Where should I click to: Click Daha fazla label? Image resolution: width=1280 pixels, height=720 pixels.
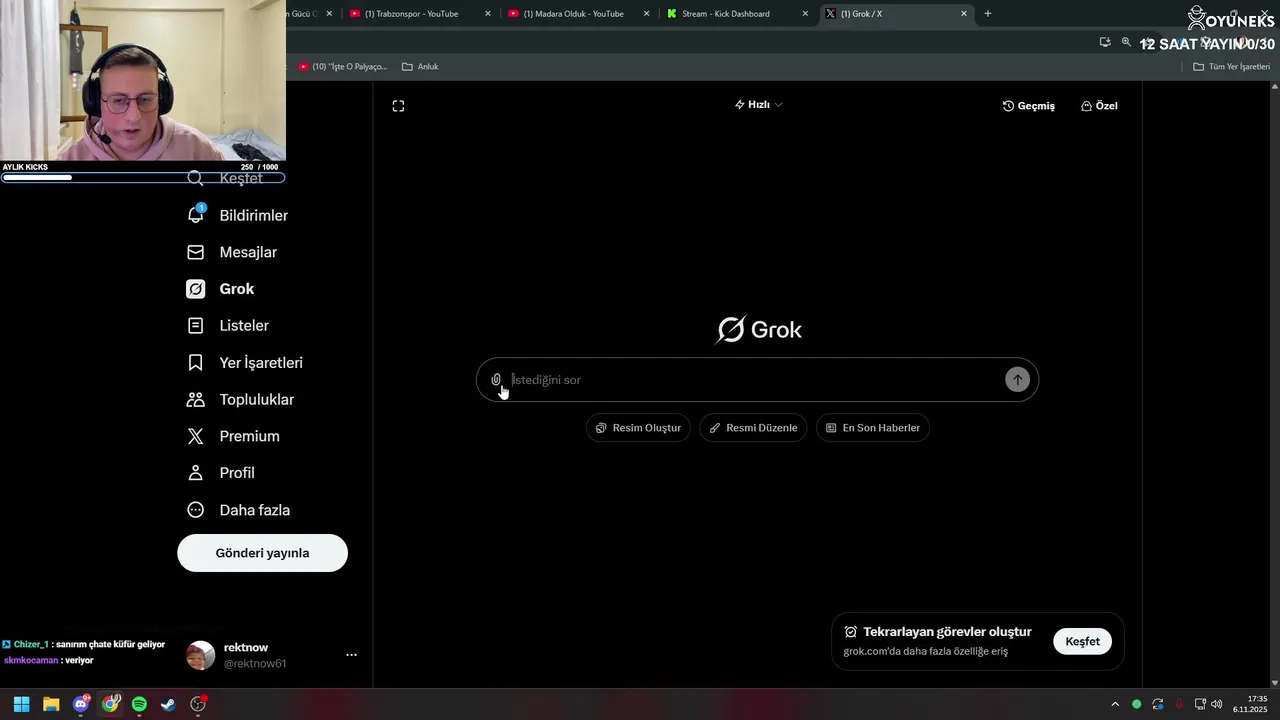coord(255,510)
